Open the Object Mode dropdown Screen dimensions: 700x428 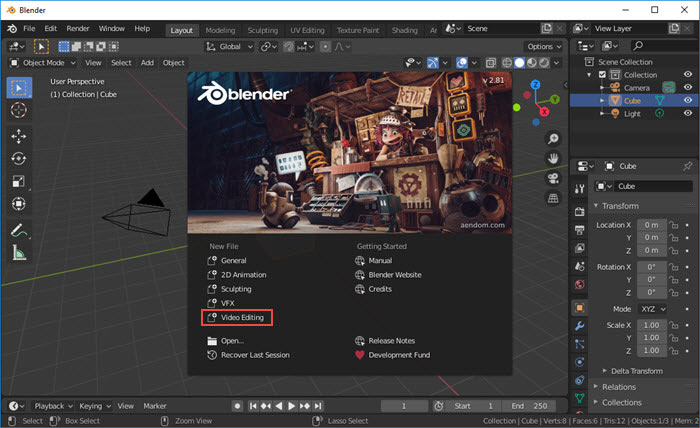coord(41,63)
